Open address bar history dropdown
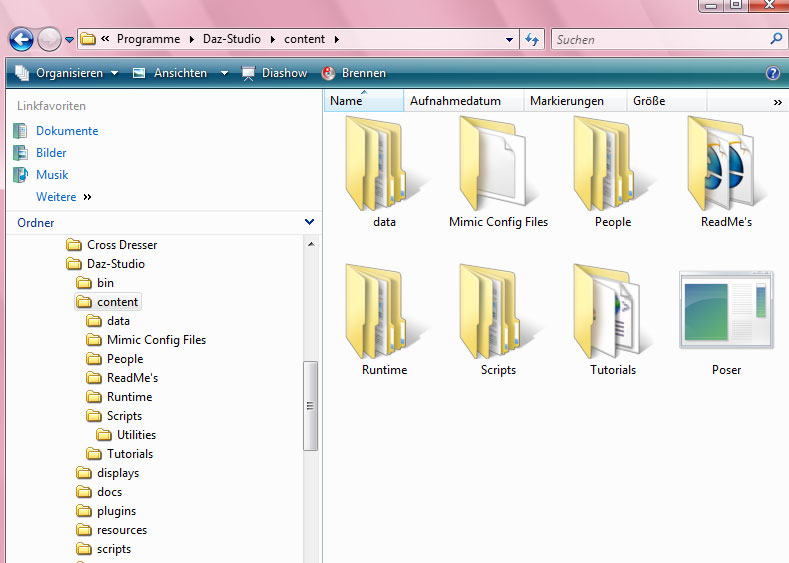This screenshot has height=563, width=789. (509, 39)
